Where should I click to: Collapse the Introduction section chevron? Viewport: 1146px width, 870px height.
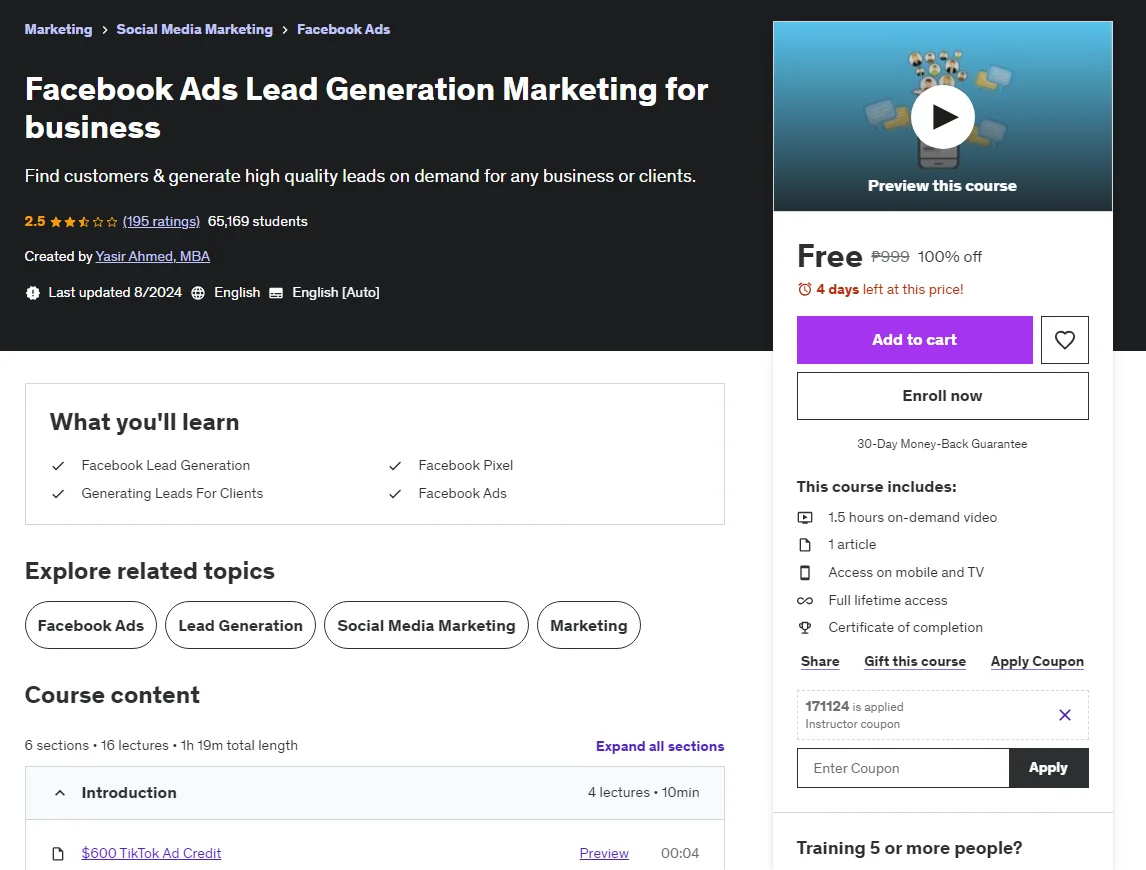pos(60,793)
